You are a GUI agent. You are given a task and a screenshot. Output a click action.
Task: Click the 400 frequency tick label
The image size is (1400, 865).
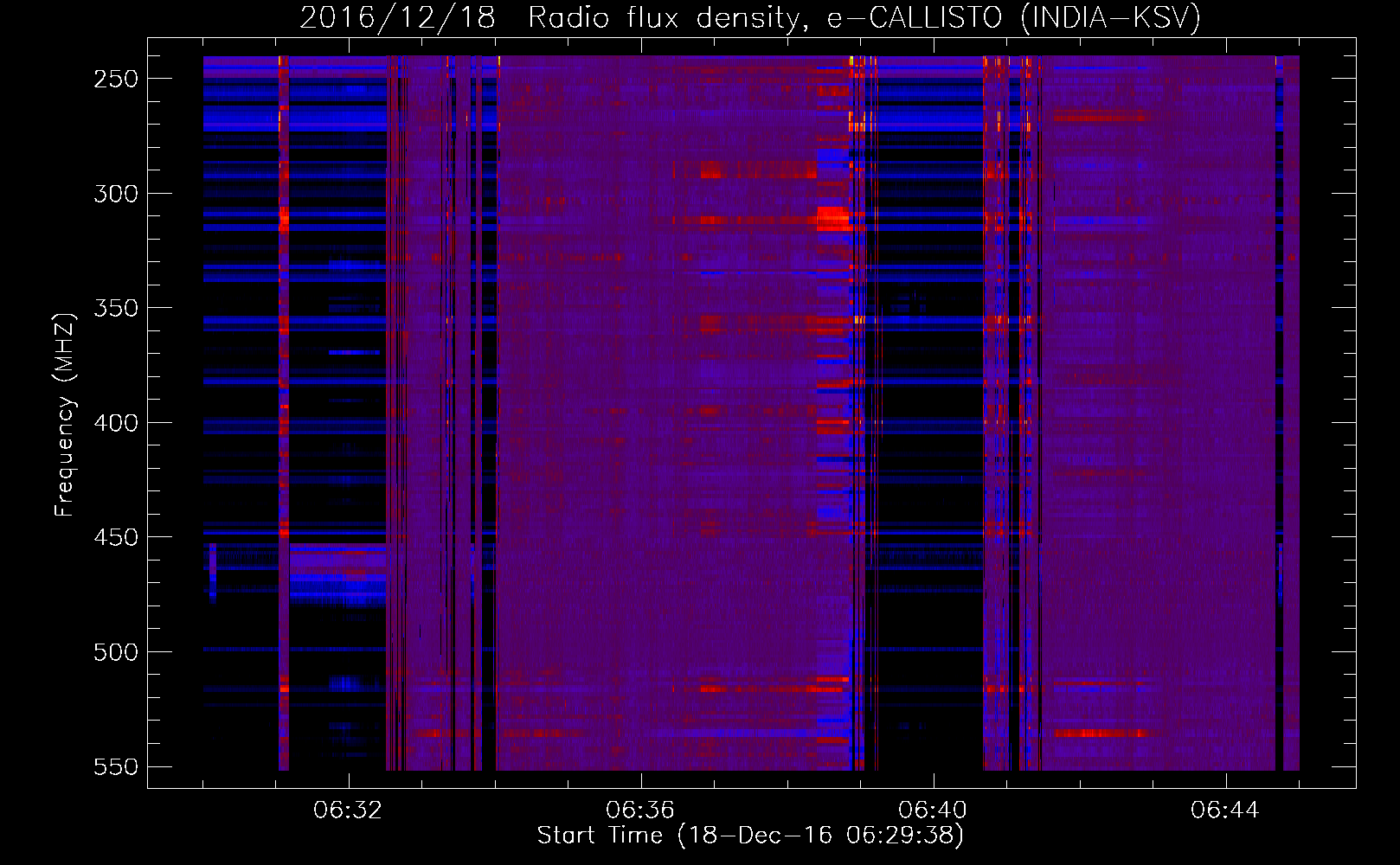116,423
